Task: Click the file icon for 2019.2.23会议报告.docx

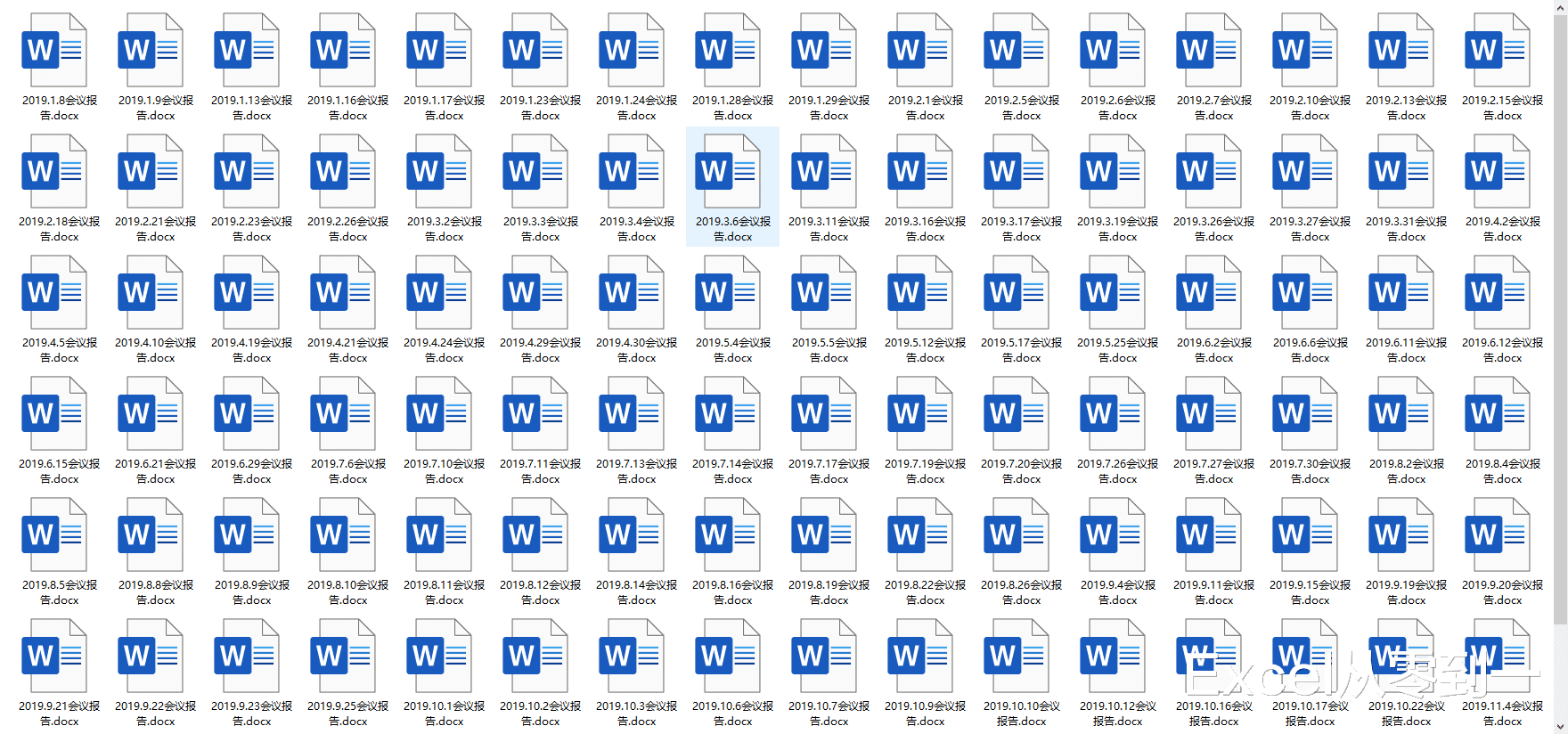Action: 247,171
